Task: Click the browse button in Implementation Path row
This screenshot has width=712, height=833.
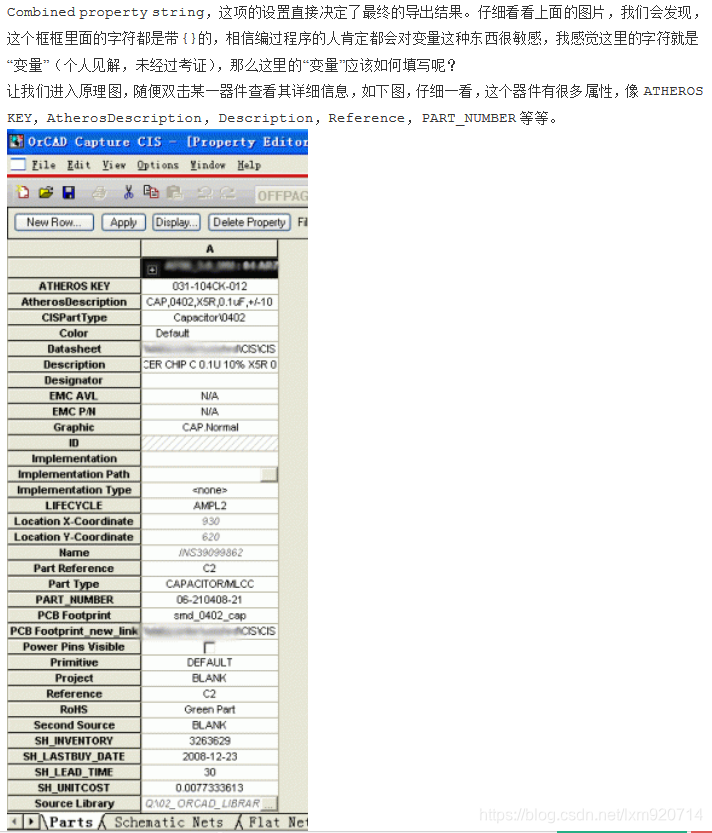Action: [x=269, y=474]
